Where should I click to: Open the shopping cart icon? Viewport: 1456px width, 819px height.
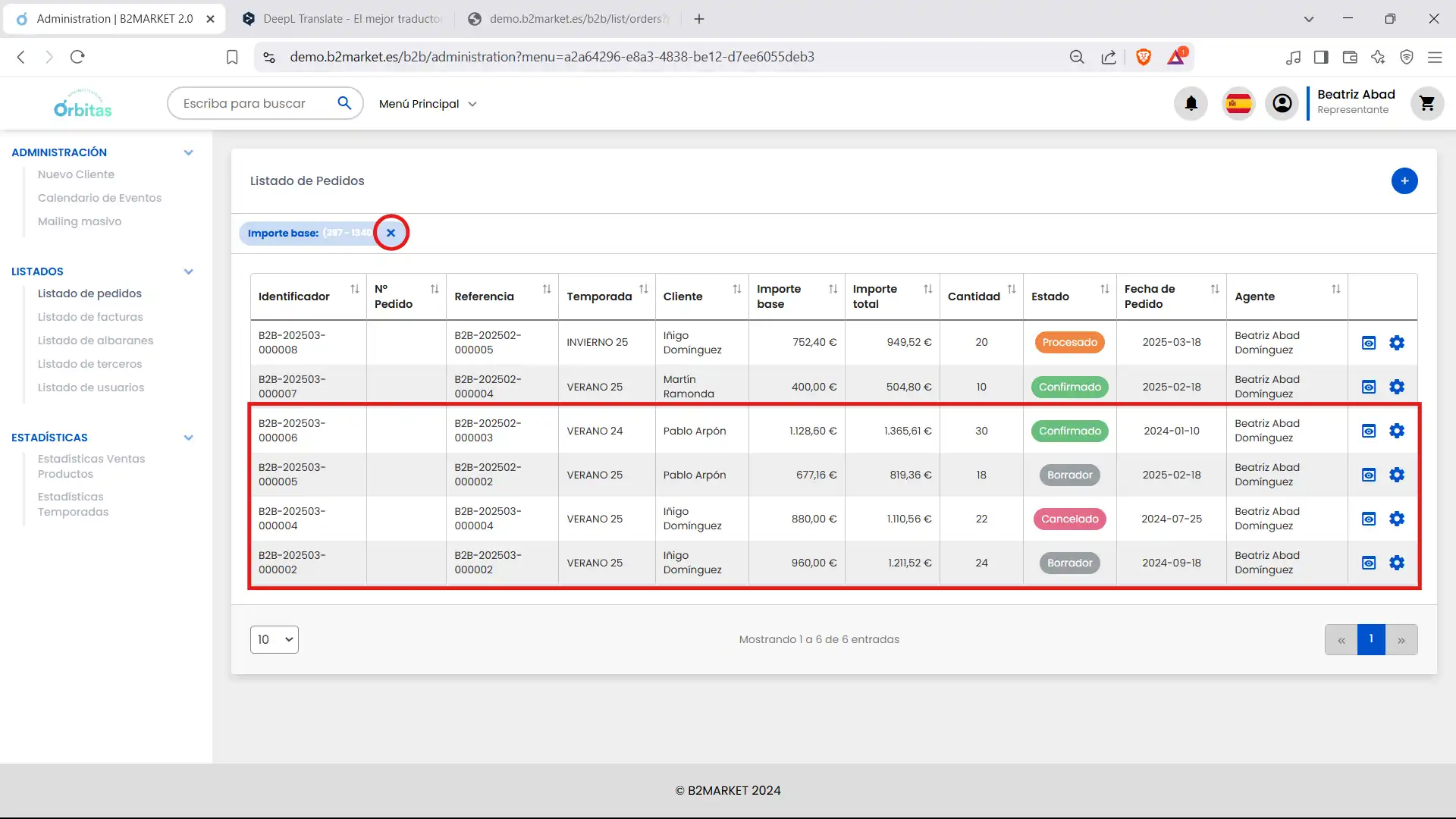click(1427, 103)
